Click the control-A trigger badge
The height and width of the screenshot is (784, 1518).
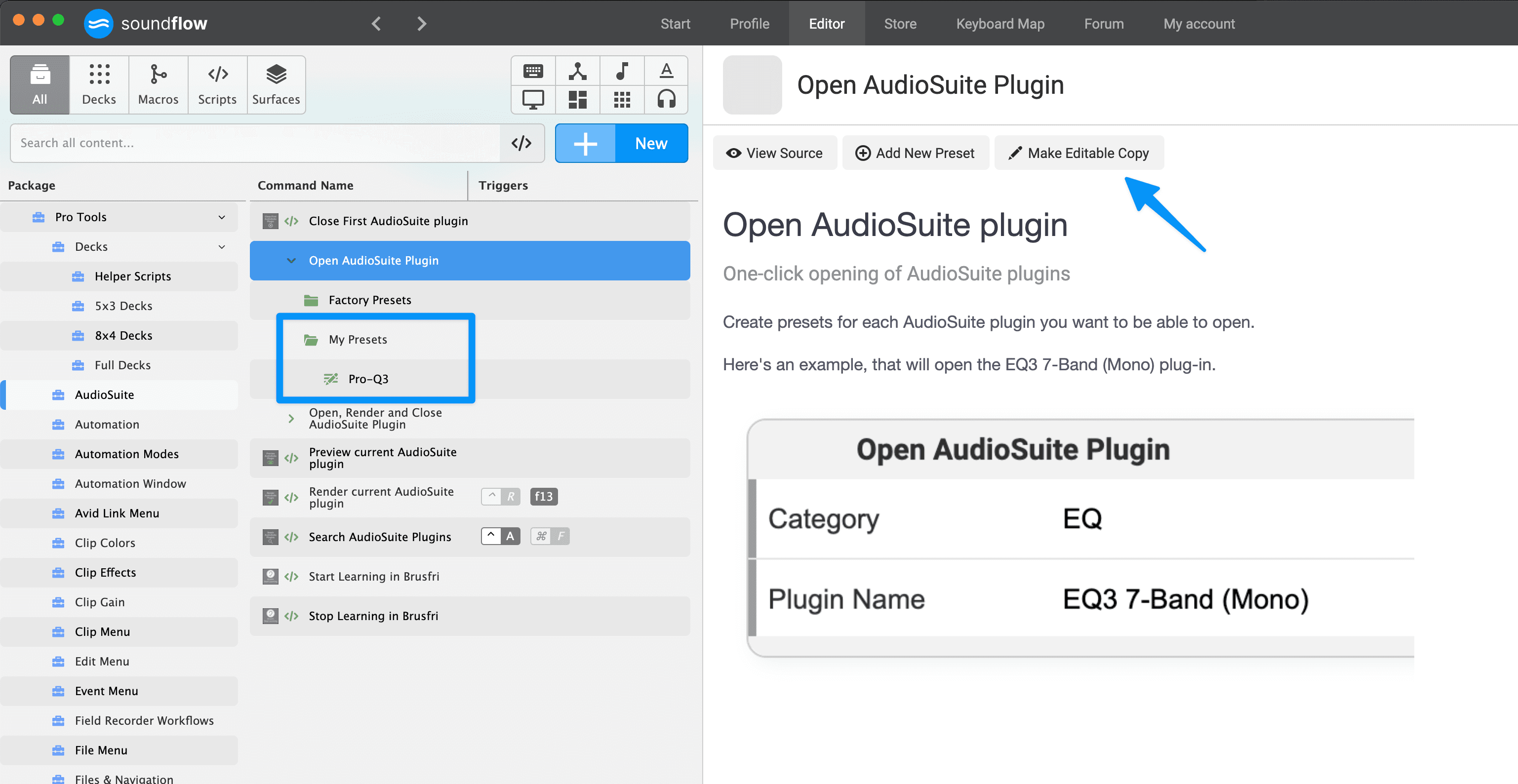click(500, 536)
